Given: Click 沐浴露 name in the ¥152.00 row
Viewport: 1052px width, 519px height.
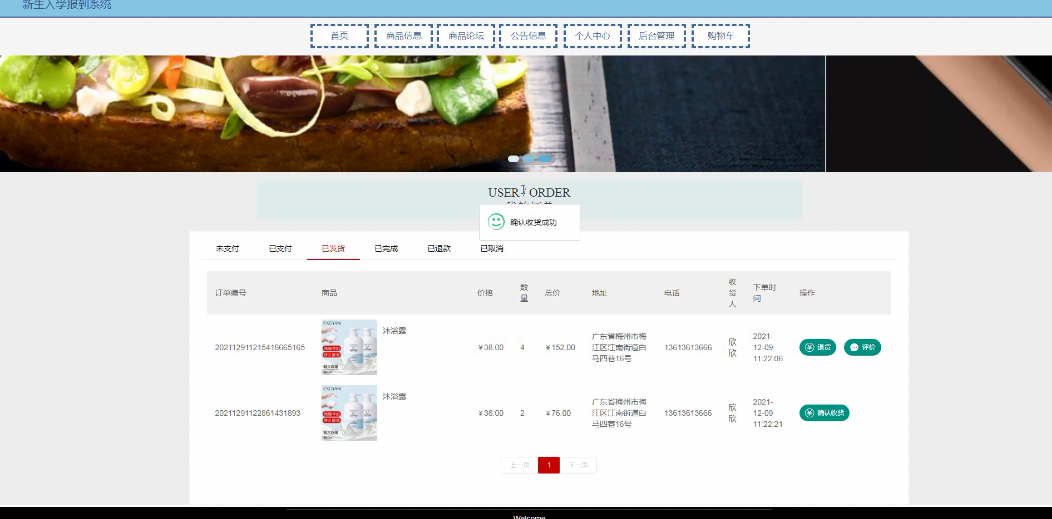Looking at the screenshot, I should pos(394,331).
